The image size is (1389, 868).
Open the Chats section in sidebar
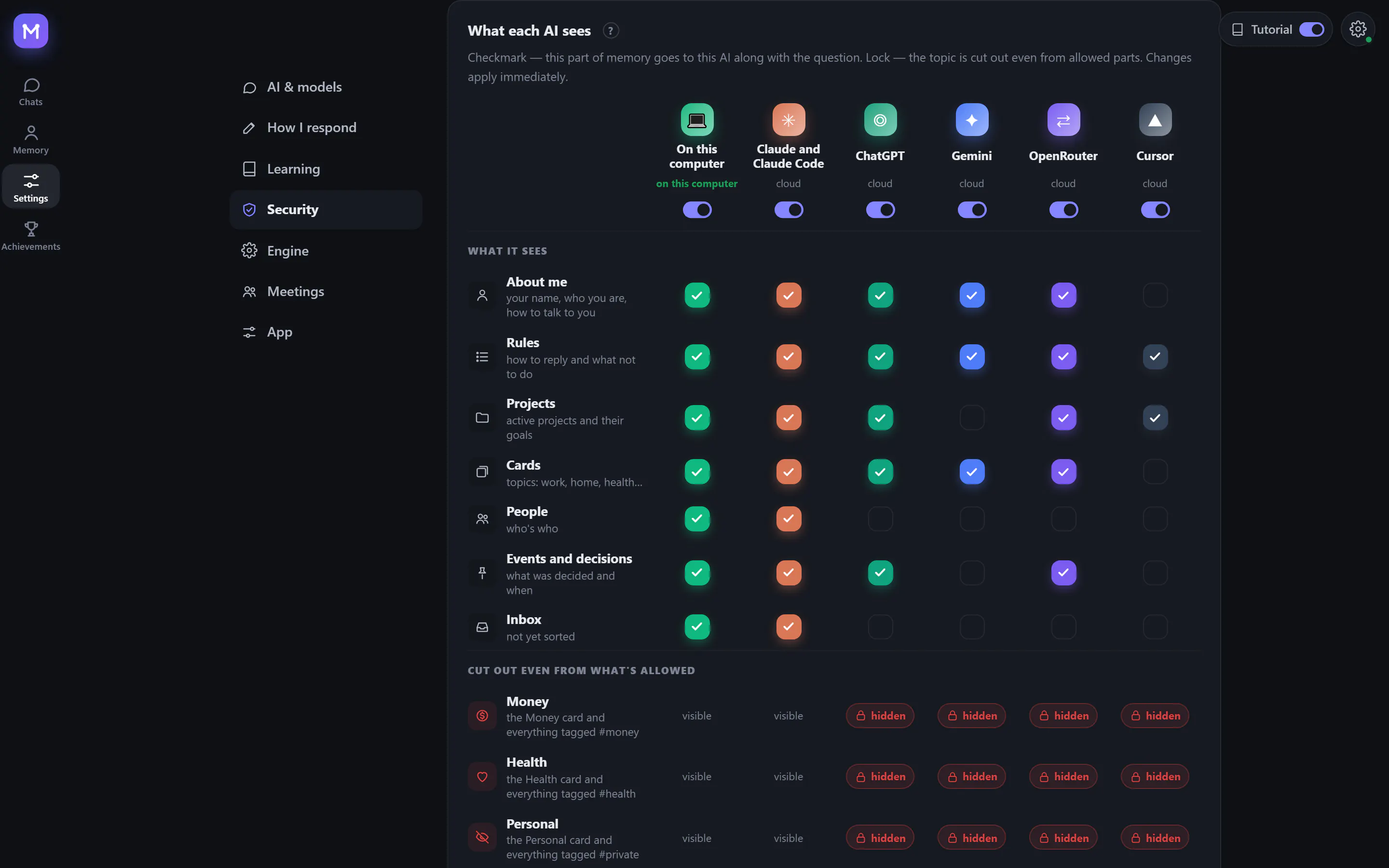(31, 93)
